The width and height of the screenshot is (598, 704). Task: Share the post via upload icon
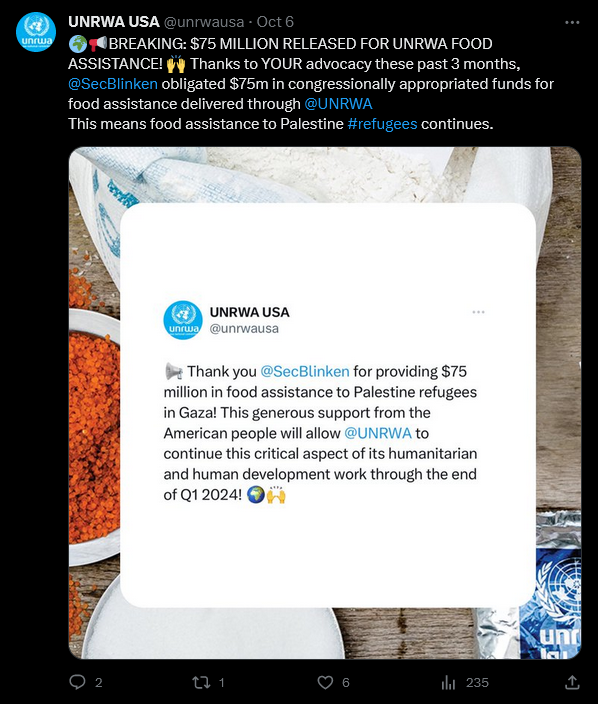point(572,682)
